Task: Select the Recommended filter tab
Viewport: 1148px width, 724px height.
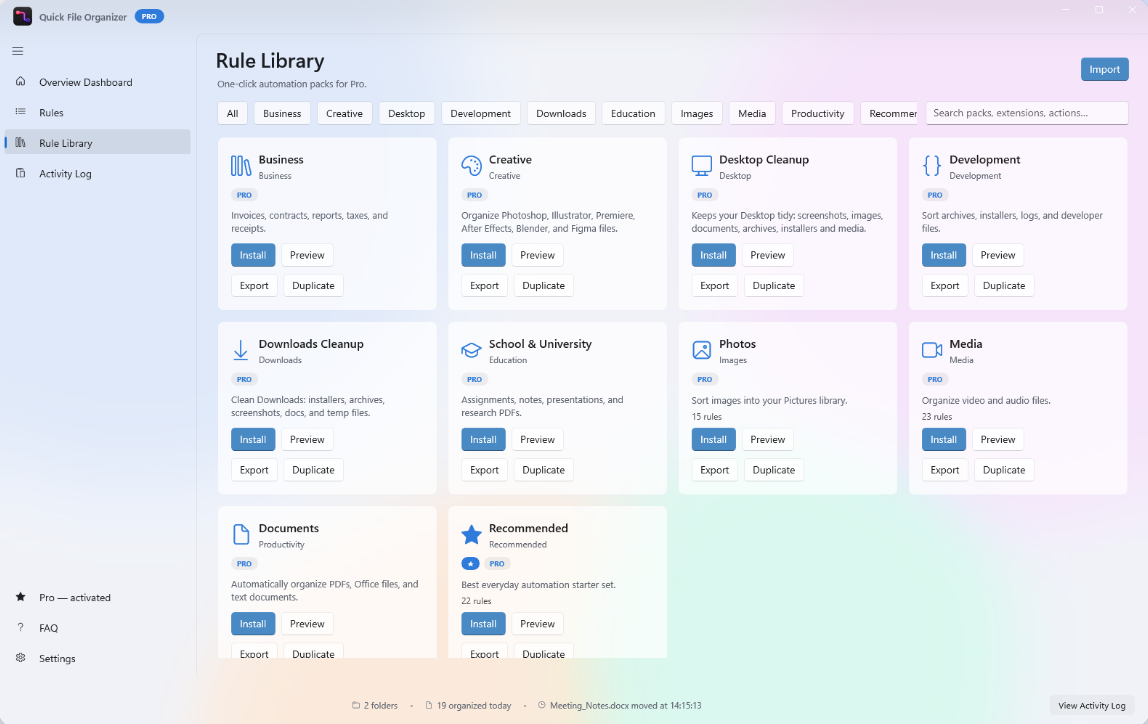Action: point(890,113)
